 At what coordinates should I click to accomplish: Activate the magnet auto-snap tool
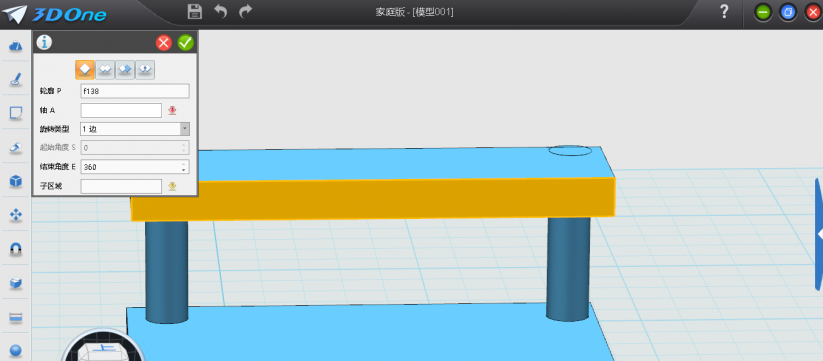[16, 249]
